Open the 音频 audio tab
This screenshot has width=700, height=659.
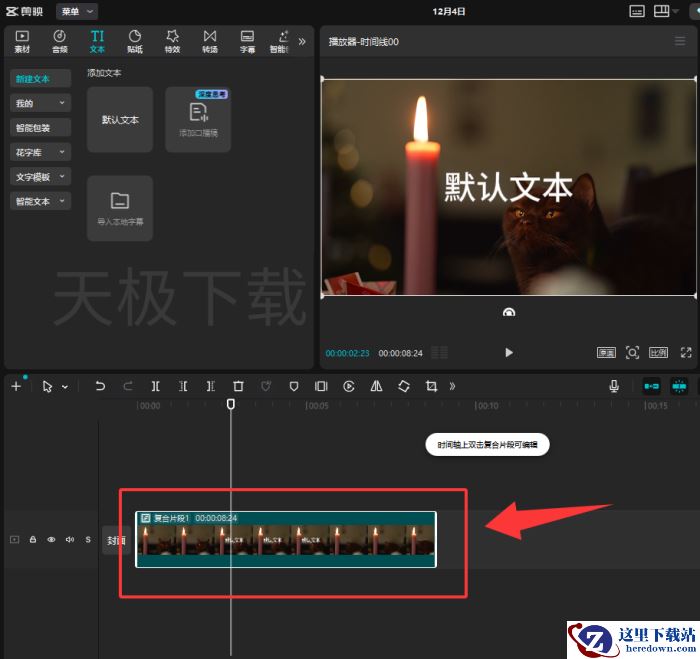[x=59, y=42]
